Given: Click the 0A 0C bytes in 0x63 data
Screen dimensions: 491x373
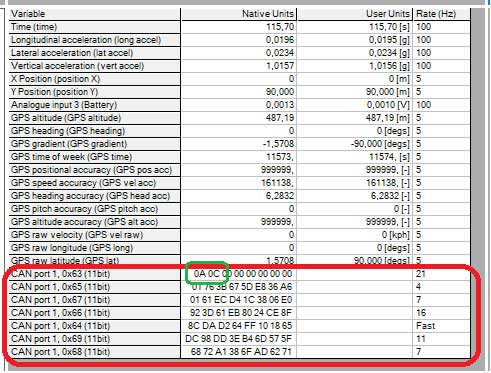Looking at the screenshot, I should coord(207,274).
